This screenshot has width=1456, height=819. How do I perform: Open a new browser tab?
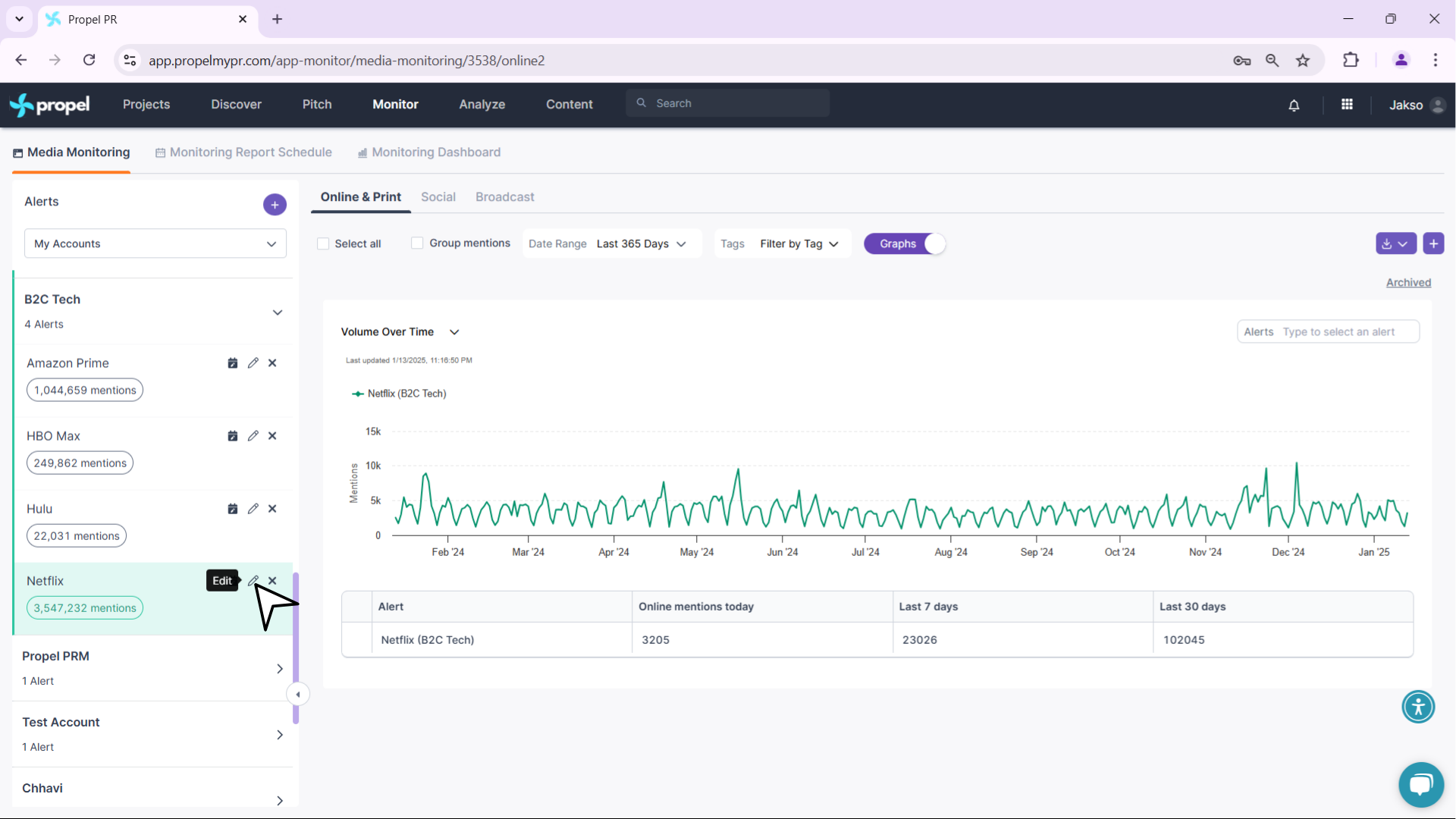278,19
